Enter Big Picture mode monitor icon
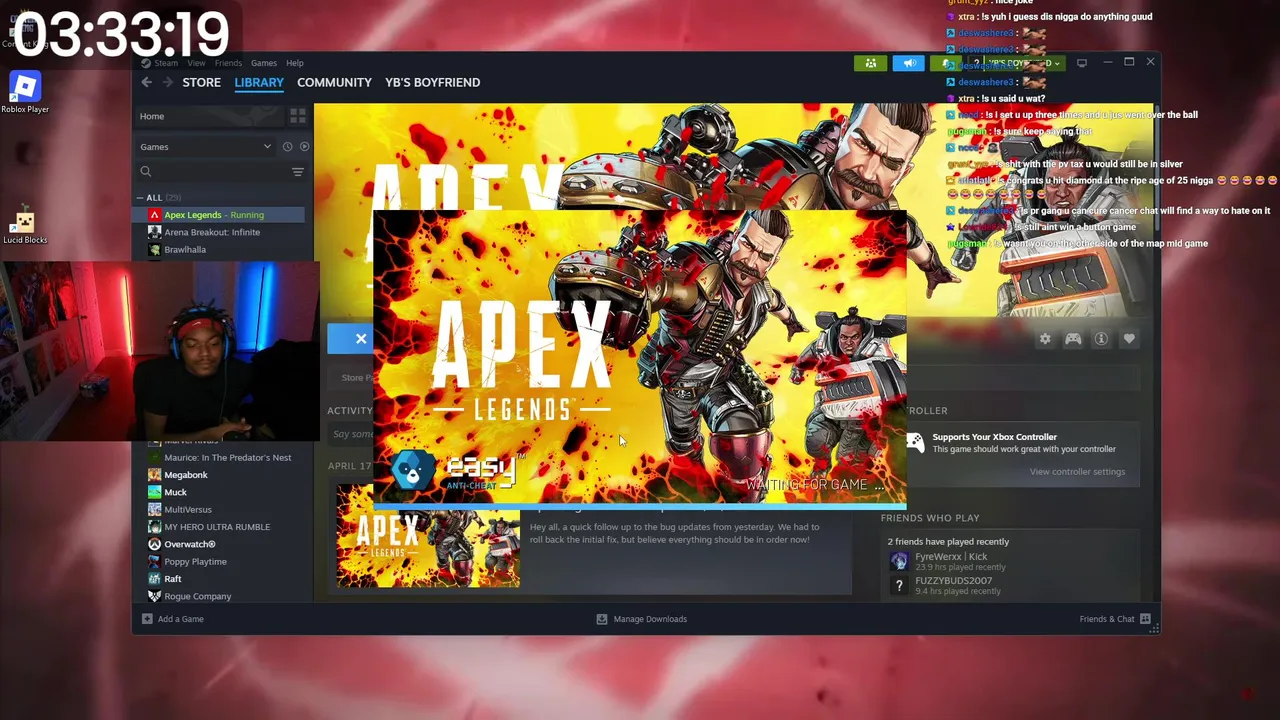This screenshot has width=1280, height=720. [1081, 63]
